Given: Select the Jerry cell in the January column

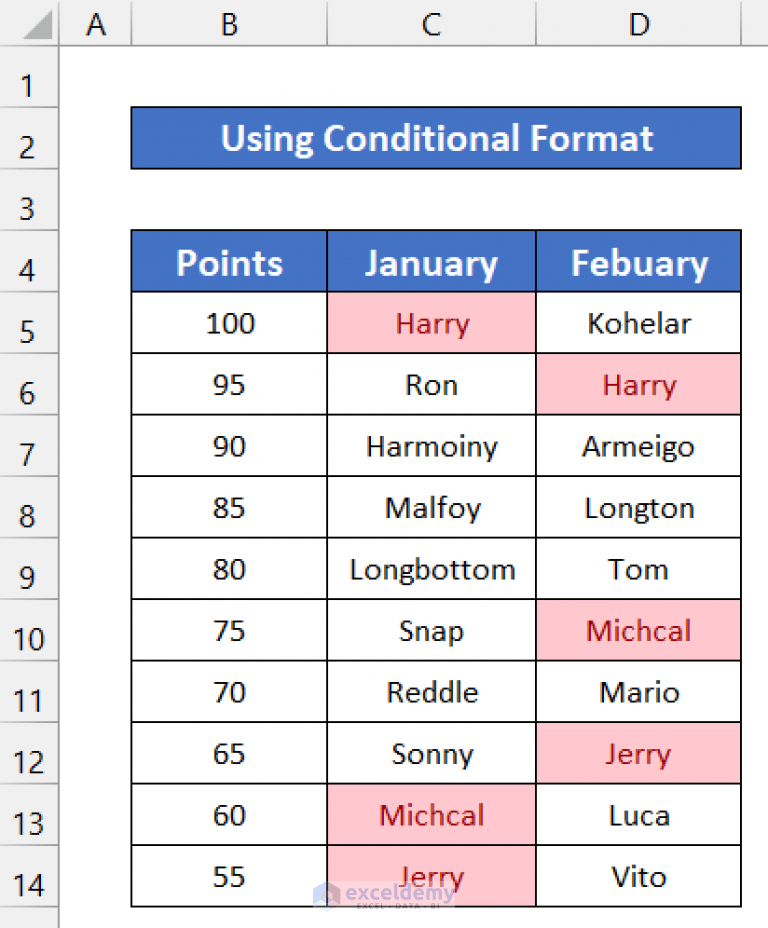Looking at the screenshot, I should tap(431, 876).
